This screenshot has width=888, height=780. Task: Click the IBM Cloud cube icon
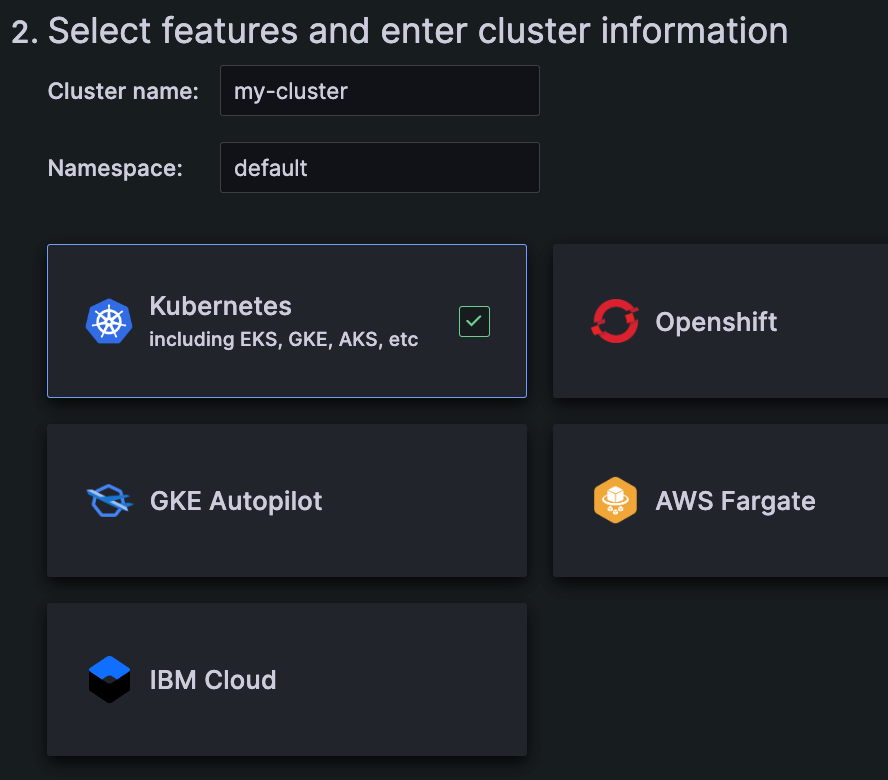pyautogui.click(x=109, y=679)
